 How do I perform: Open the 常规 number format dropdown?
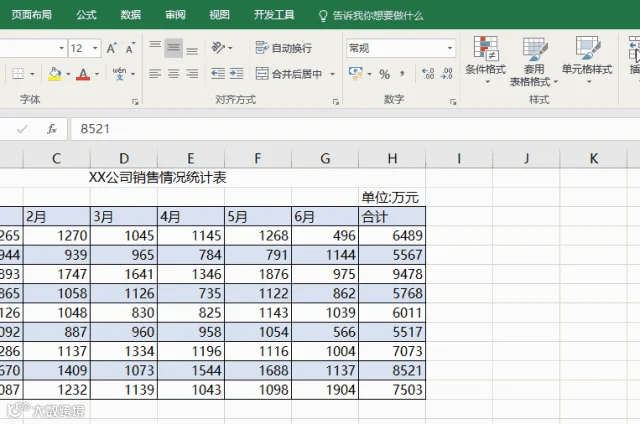pyautogui.click(x=450, y=48)
